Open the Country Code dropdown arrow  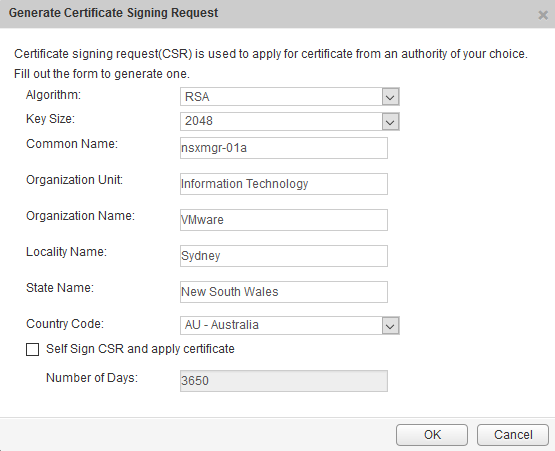(x=390, y=326)
